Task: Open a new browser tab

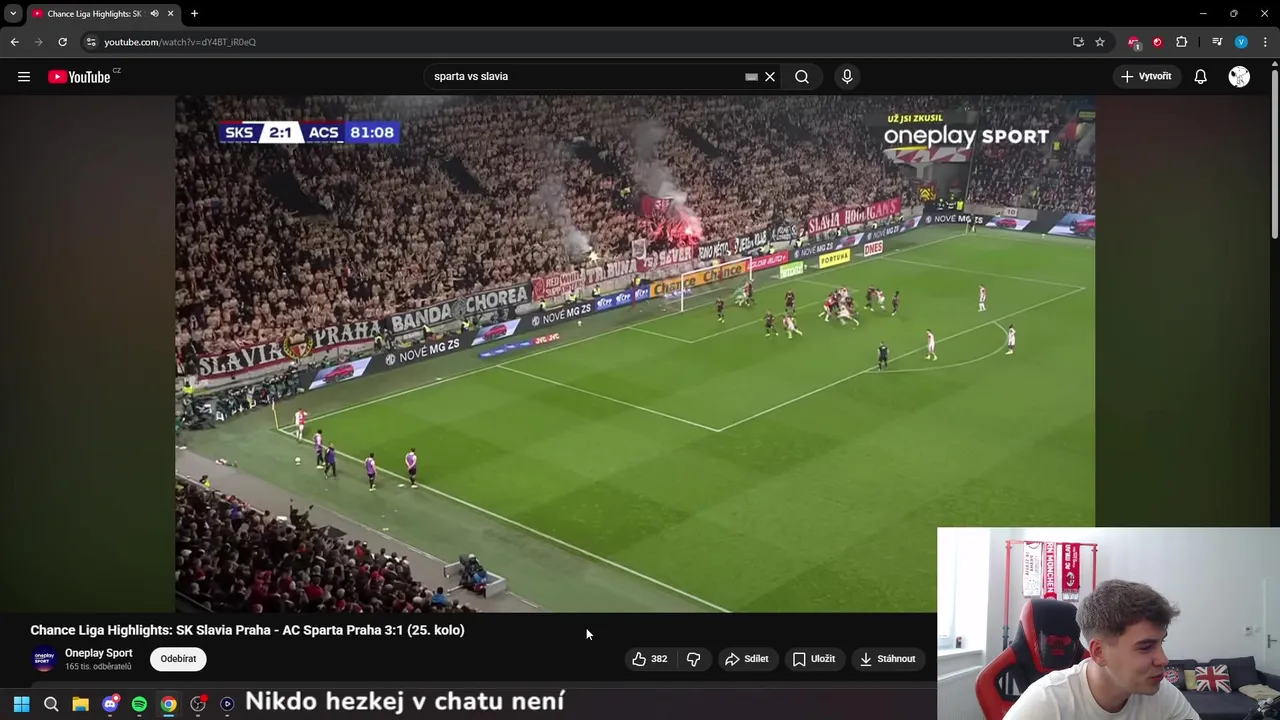Action: click(x=194, y=14)
